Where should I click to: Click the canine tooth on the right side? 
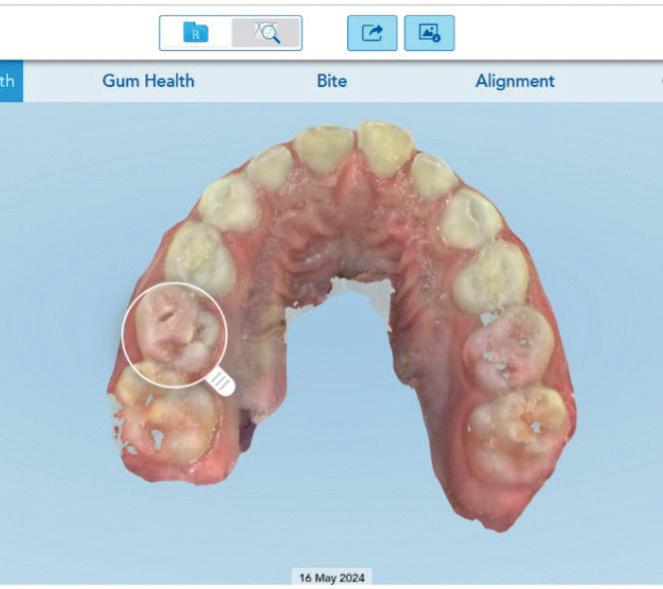[x=433, y=175]
